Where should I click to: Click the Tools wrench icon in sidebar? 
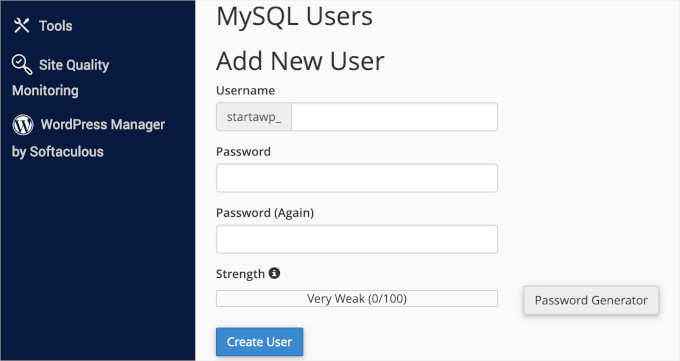pos(21,26)
